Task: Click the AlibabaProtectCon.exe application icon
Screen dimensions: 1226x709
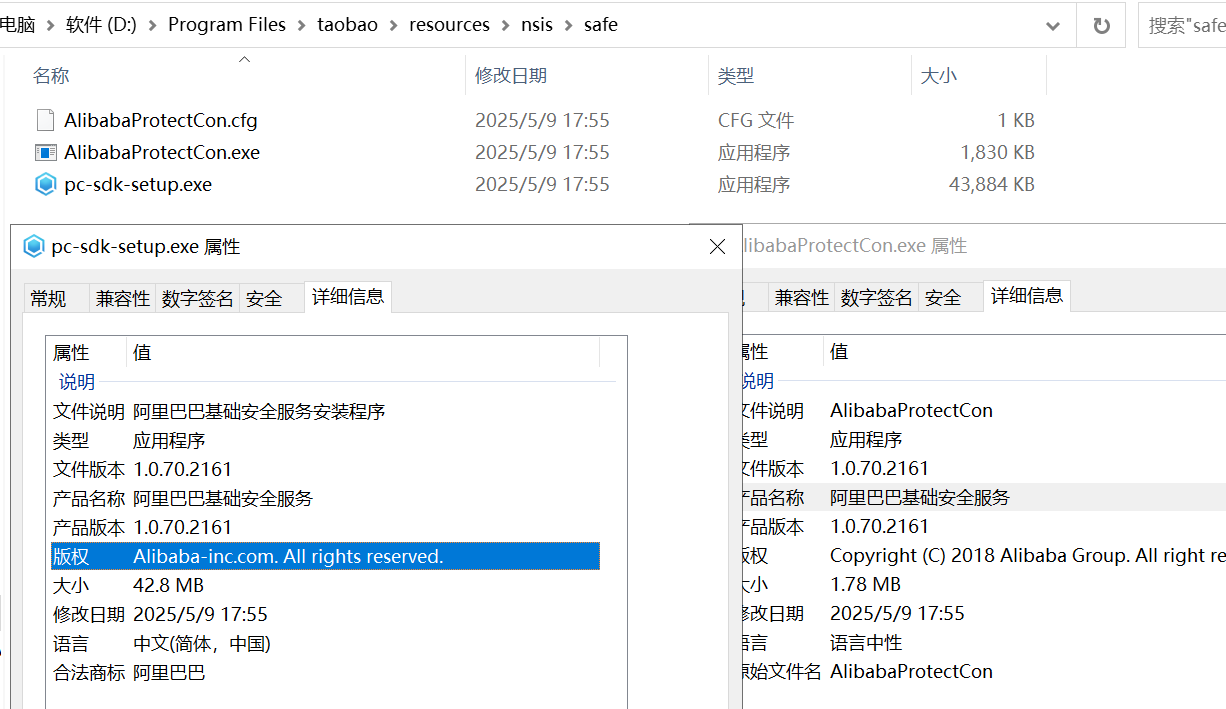Action: pos(44,152)
